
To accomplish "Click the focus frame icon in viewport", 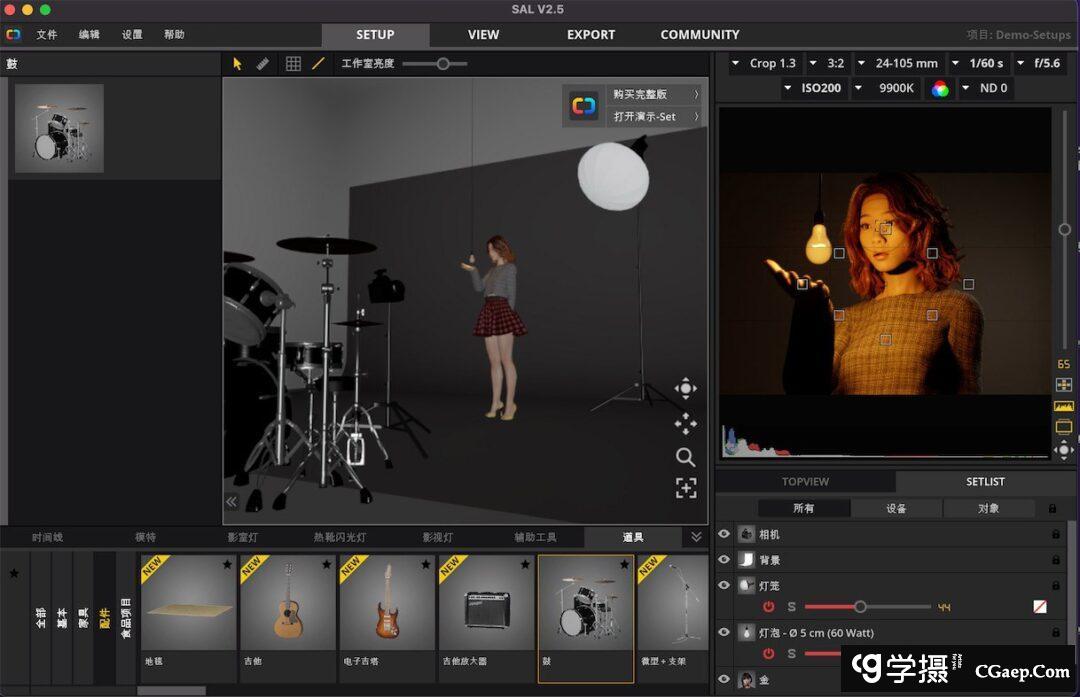I will coord(685,488).
